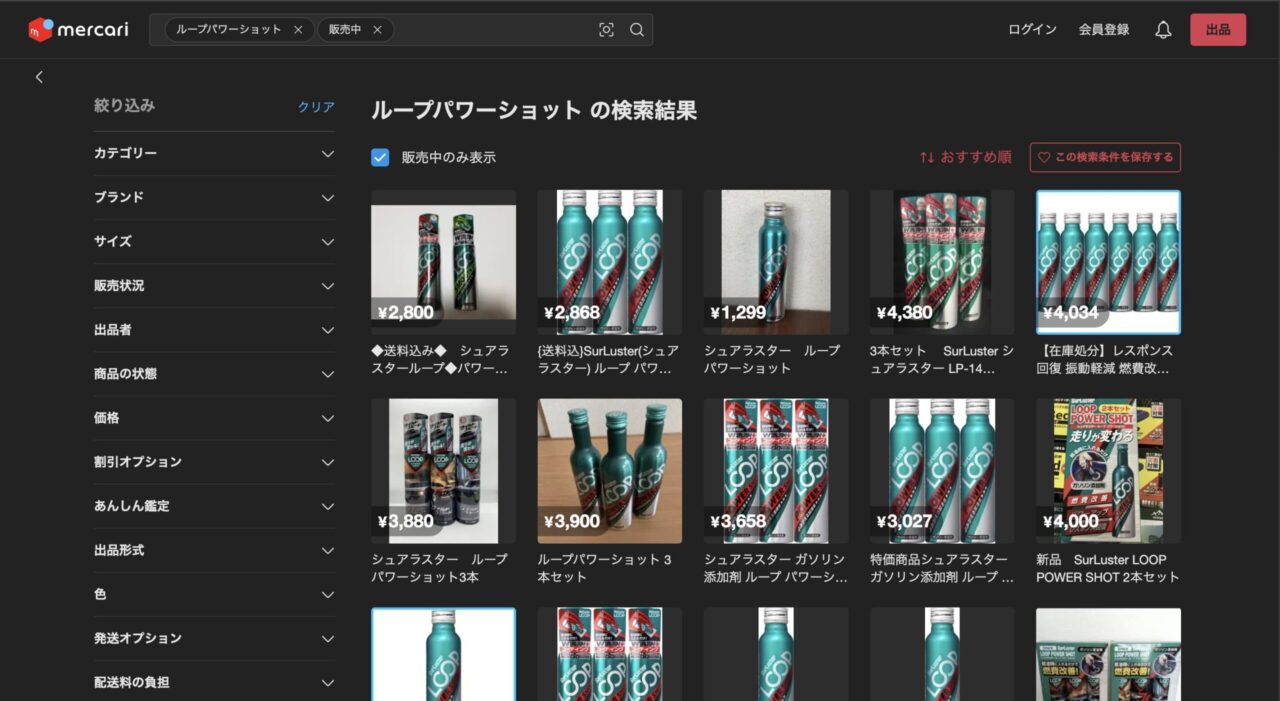Screen dimensions: 1280x701
Task: Submit search with magnifier icon
Action: (637, 30)
